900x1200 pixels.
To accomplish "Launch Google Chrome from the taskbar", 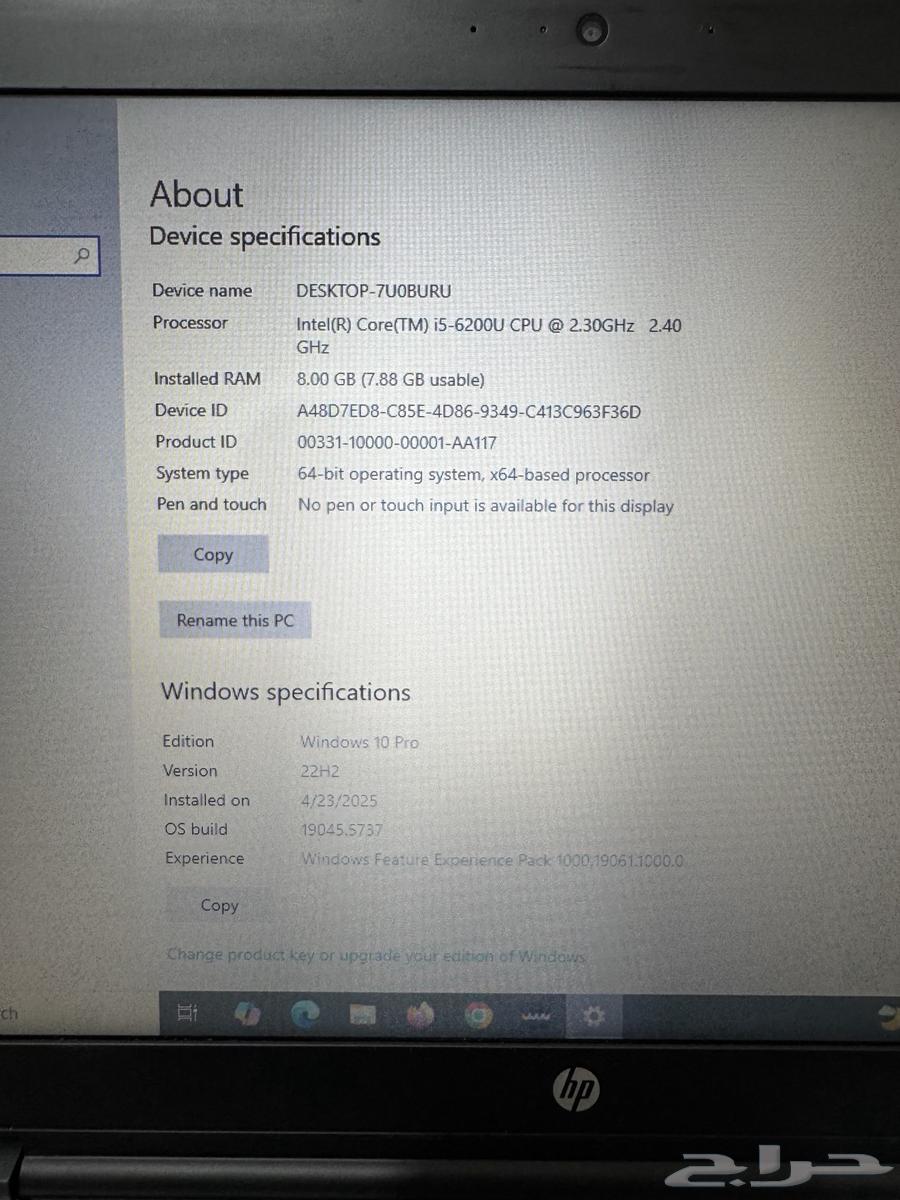I will [x=477, y=1014].
